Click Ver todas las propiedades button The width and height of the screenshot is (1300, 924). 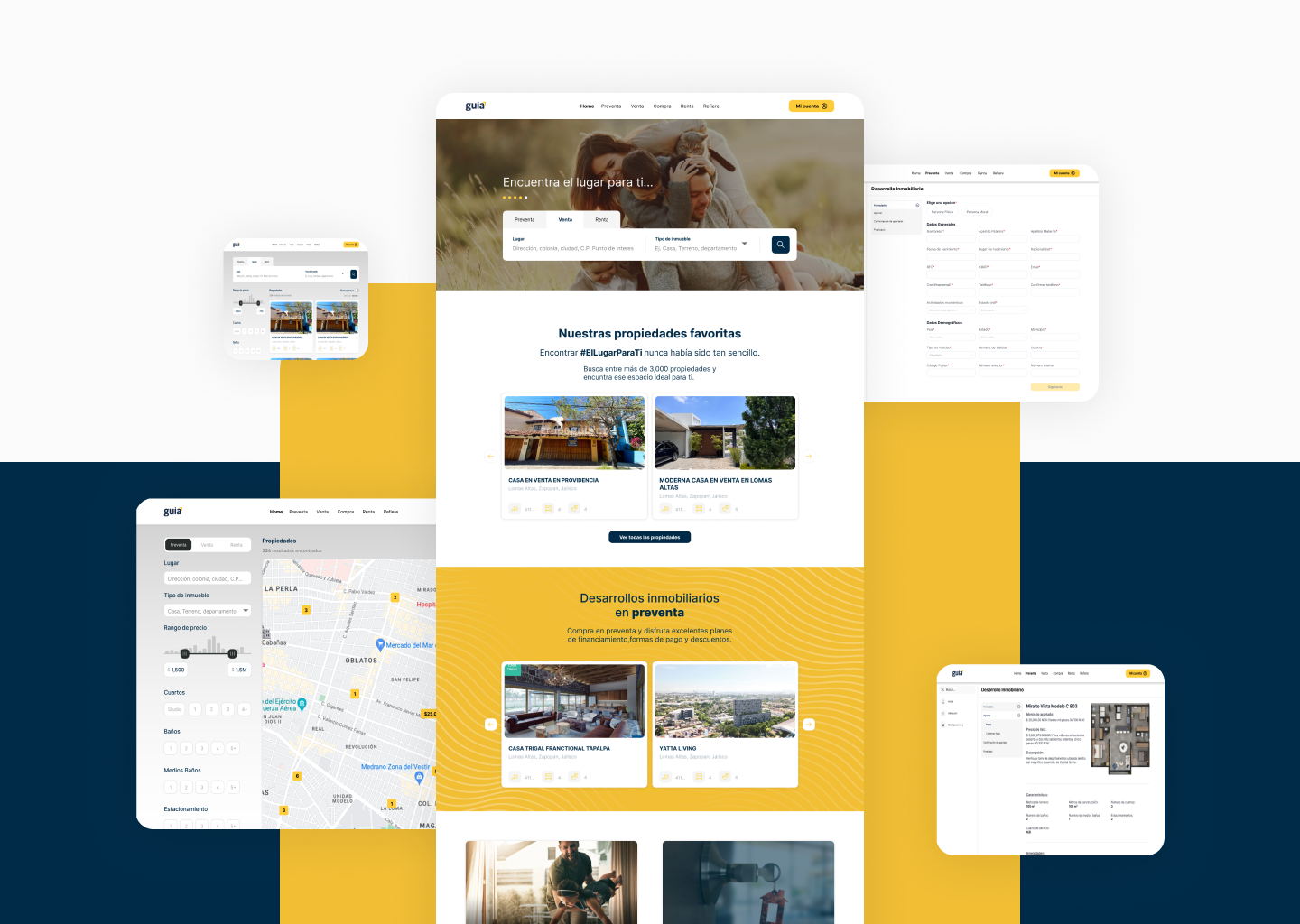click(650, 538)
